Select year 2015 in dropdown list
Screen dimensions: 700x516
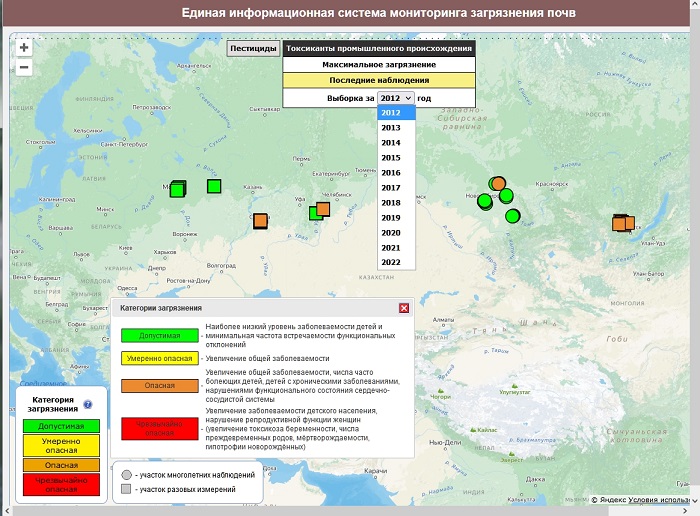pos(396,158)
